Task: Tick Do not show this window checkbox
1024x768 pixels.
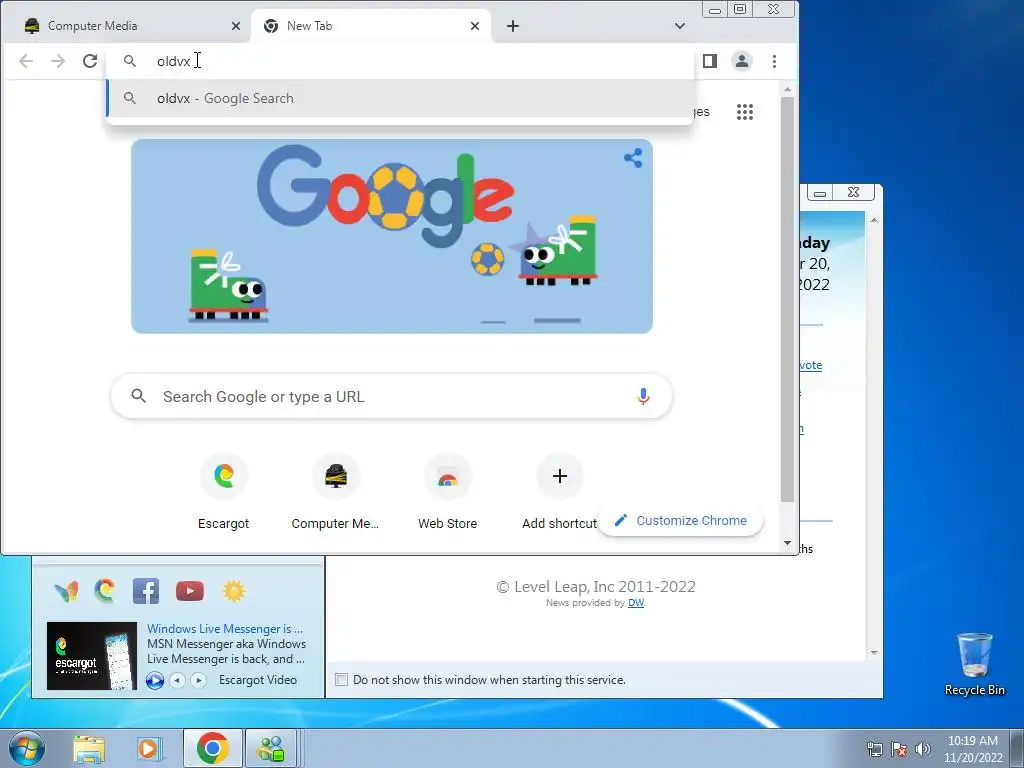Action: (x=341, y=680)
